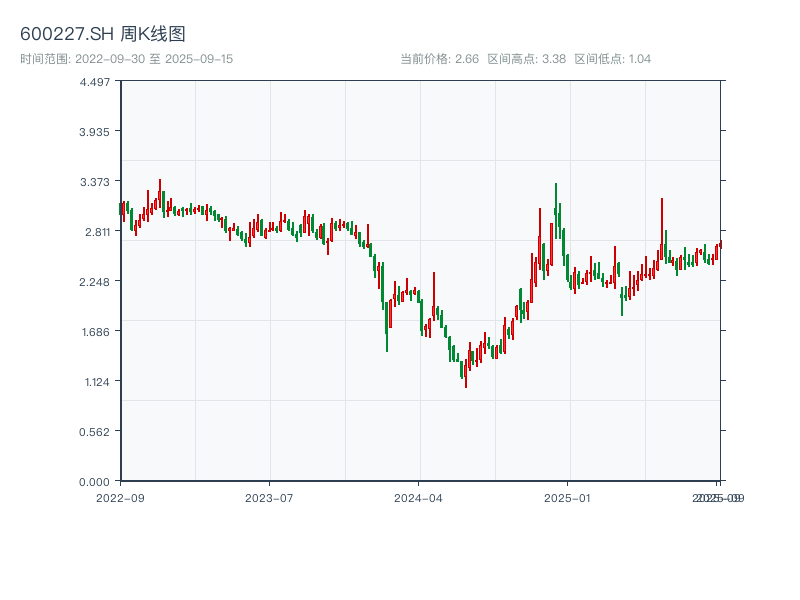Click x-axis label 2025-01
Viewport: 800px width, 600px height.
coord(567,498)
